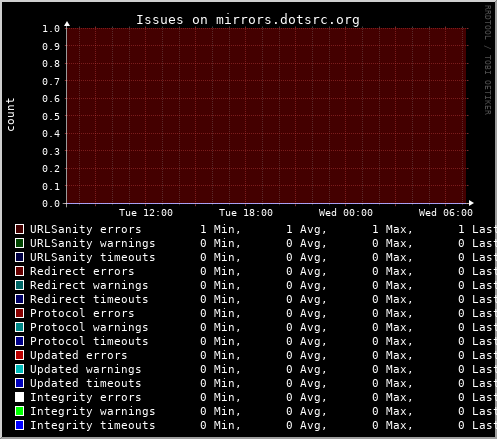Screen dimensions: 497x439
Task: Select the 'Redirect warnings' legend label
Action: tap(89, 285)
